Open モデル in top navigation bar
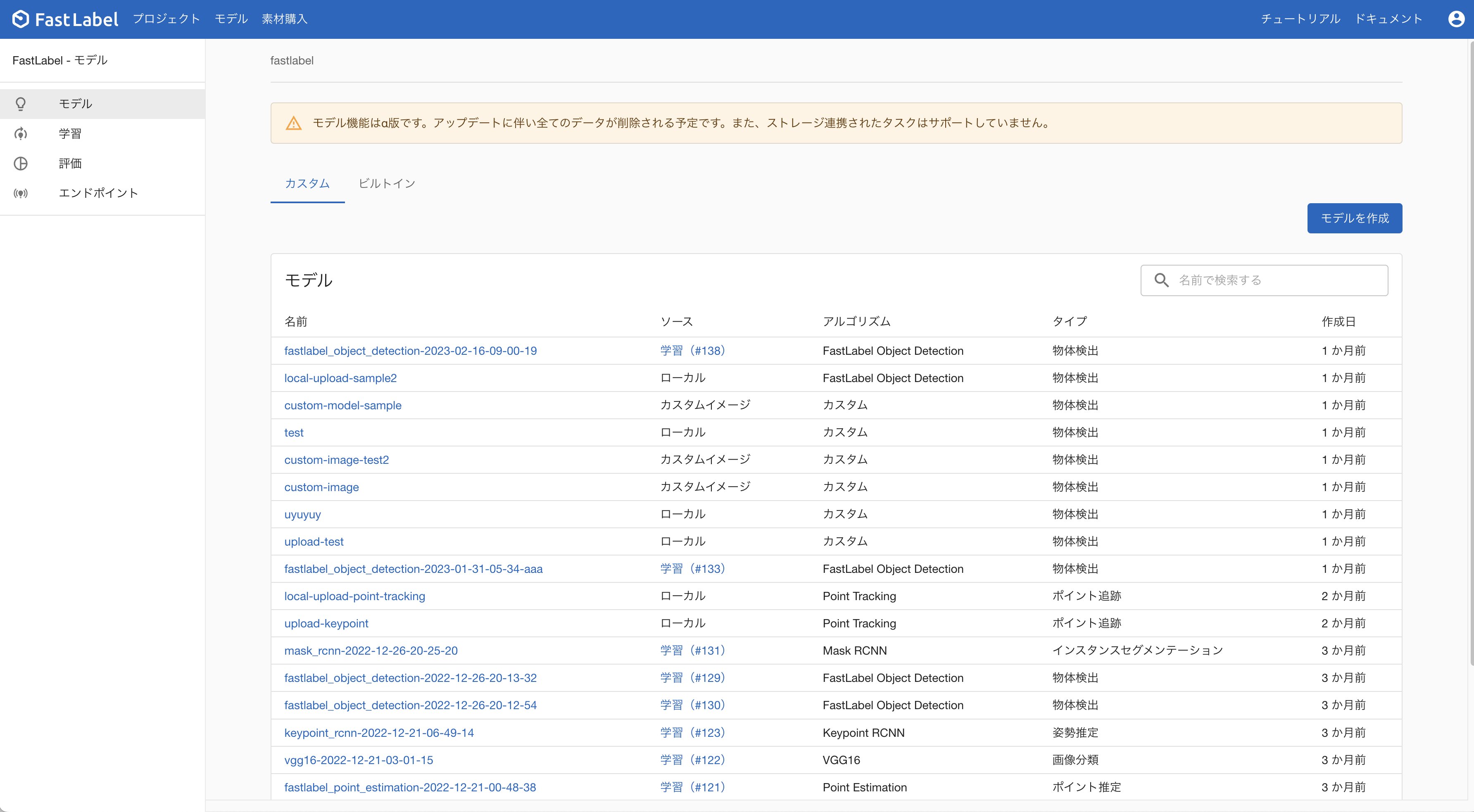Image resolution: width=1474 pixels, height=812 pixels. pyautogui.click(x=231, y=19)
